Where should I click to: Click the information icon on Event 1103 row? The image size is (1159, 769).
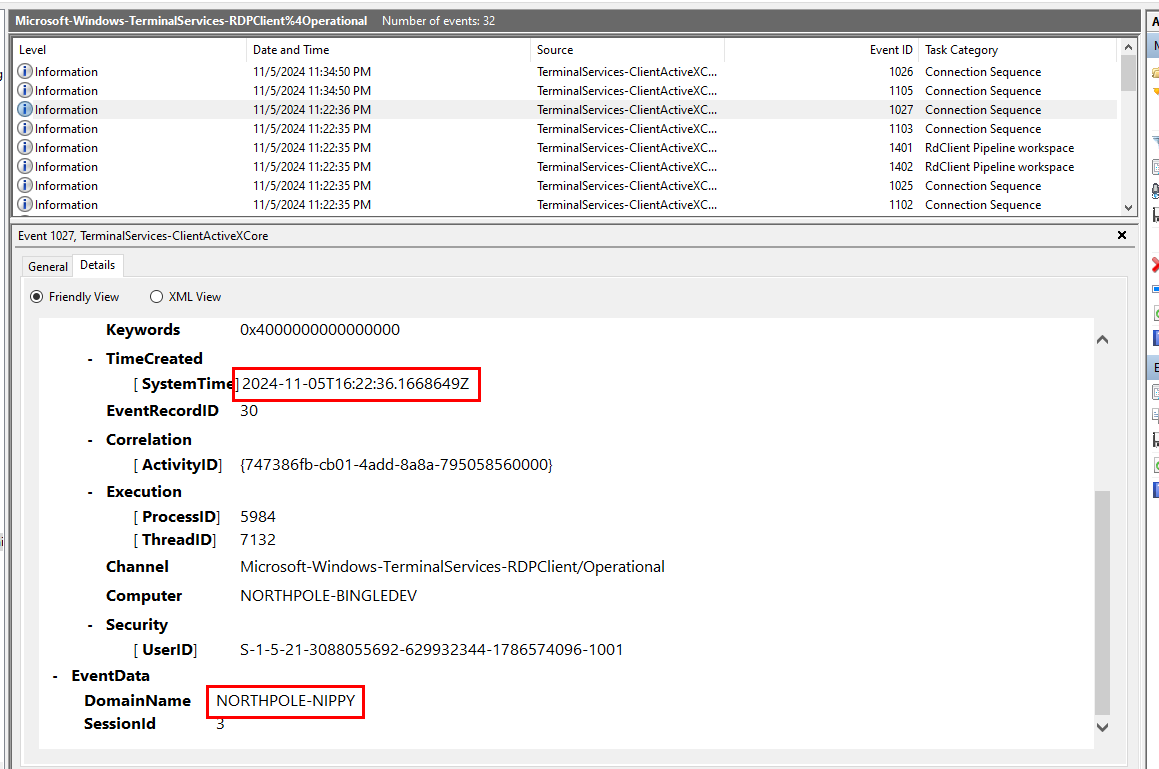pyautogui.click(x=25, y=129)
